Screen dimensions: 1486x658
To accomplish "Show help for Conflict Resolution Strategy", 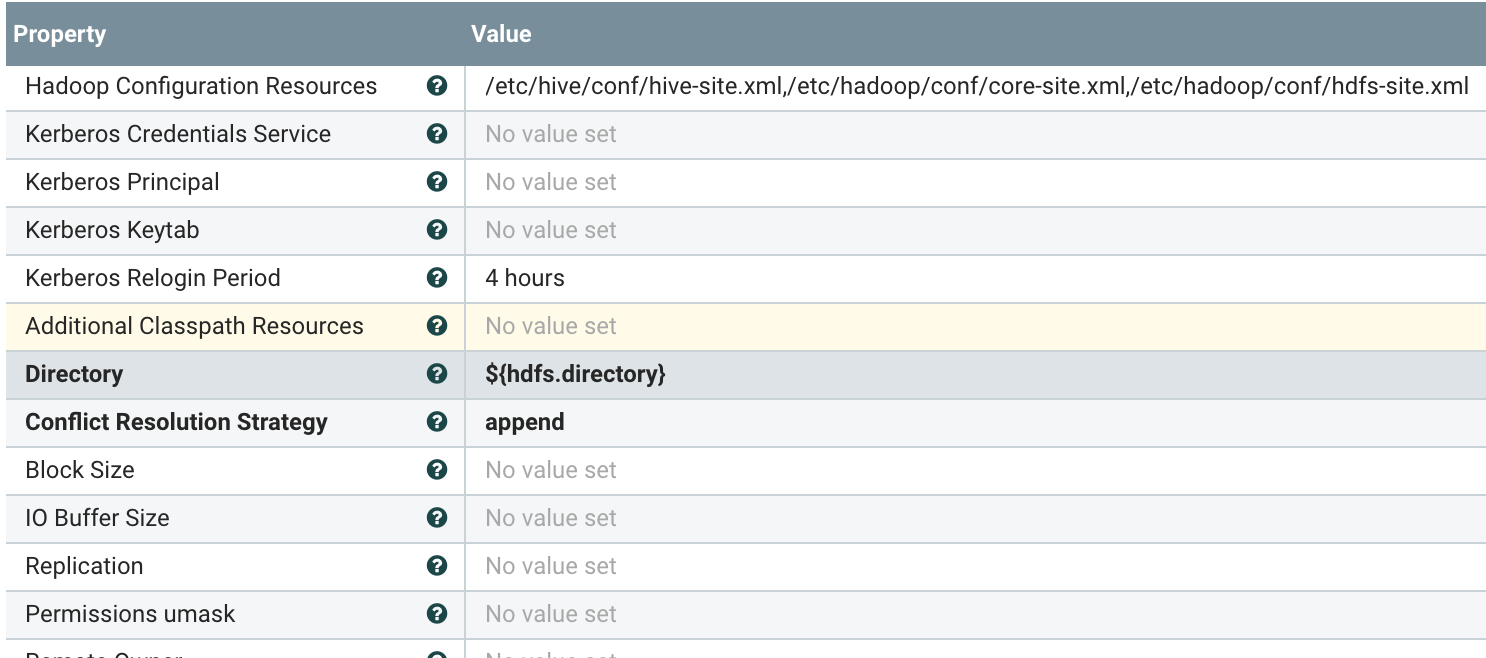I will 436,422.
